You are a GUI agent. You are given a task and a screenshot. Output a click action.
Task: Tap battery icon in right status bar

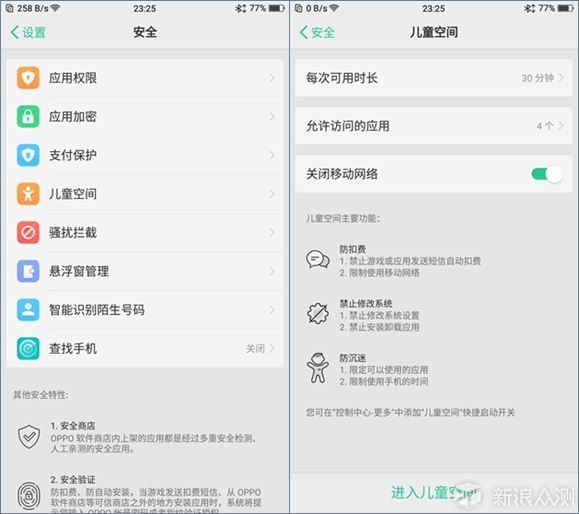click(566, 8)
